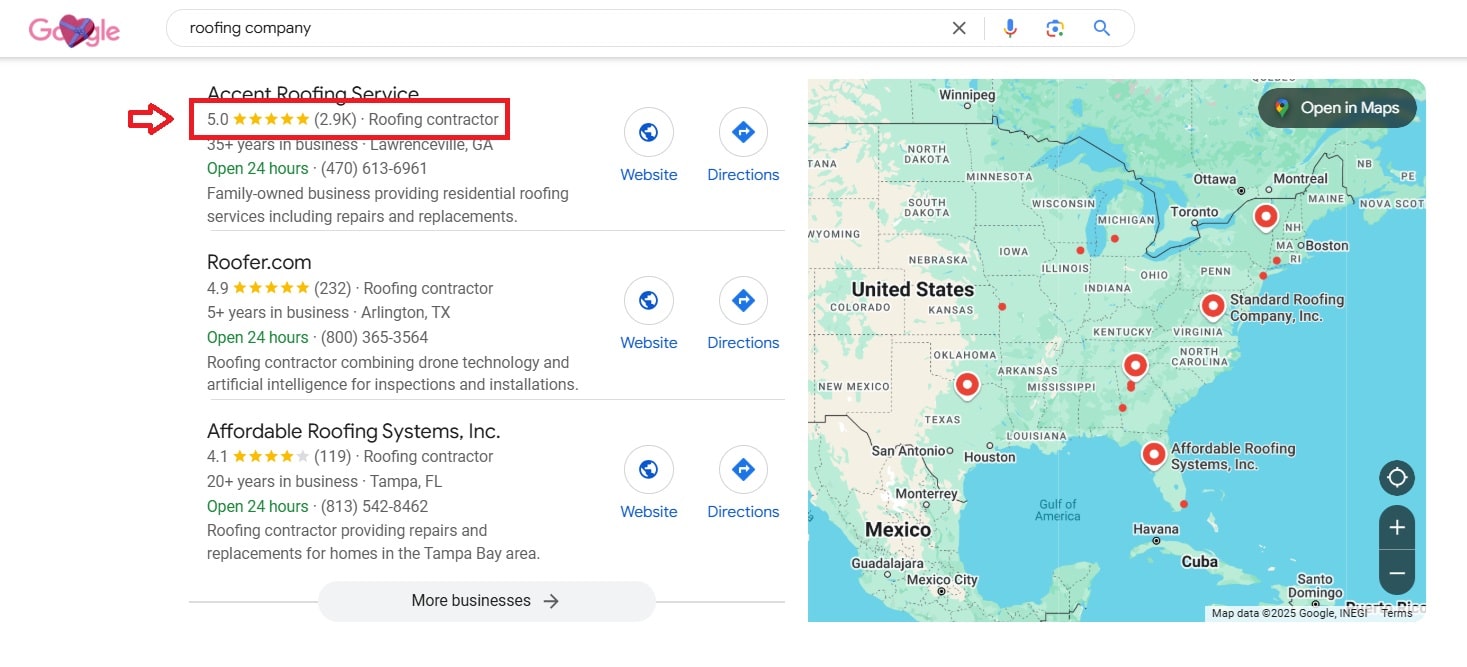
Task: Click the magnifying glass search icon
Action: click(x=1101, y=28)
